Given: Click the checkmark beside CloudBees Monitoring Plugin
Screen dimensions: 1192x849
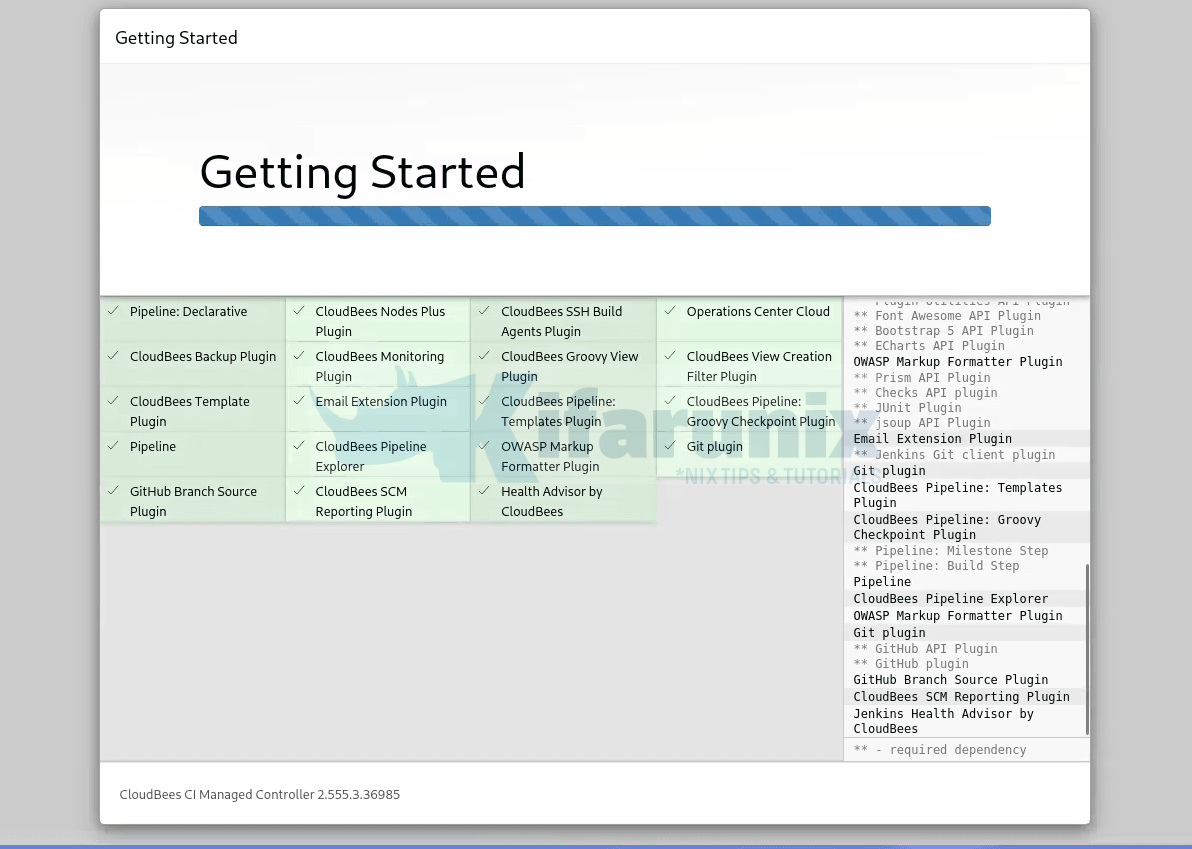Looking at the screenshot, I should (x=299, y=356).
